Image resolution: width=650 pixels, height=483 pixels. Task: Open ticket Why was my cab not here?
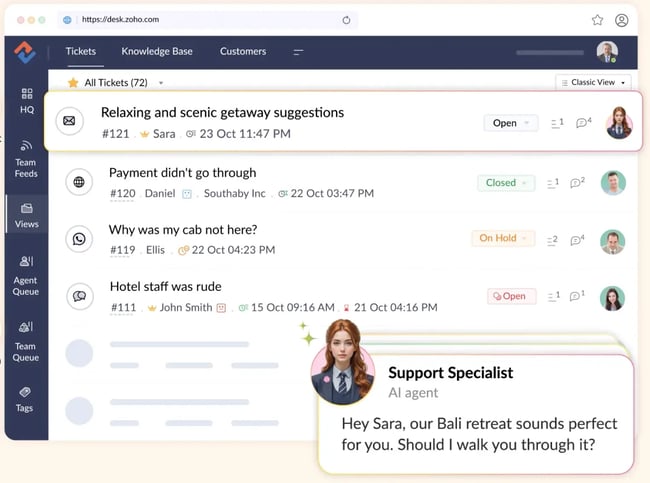(x=183, y=230)
